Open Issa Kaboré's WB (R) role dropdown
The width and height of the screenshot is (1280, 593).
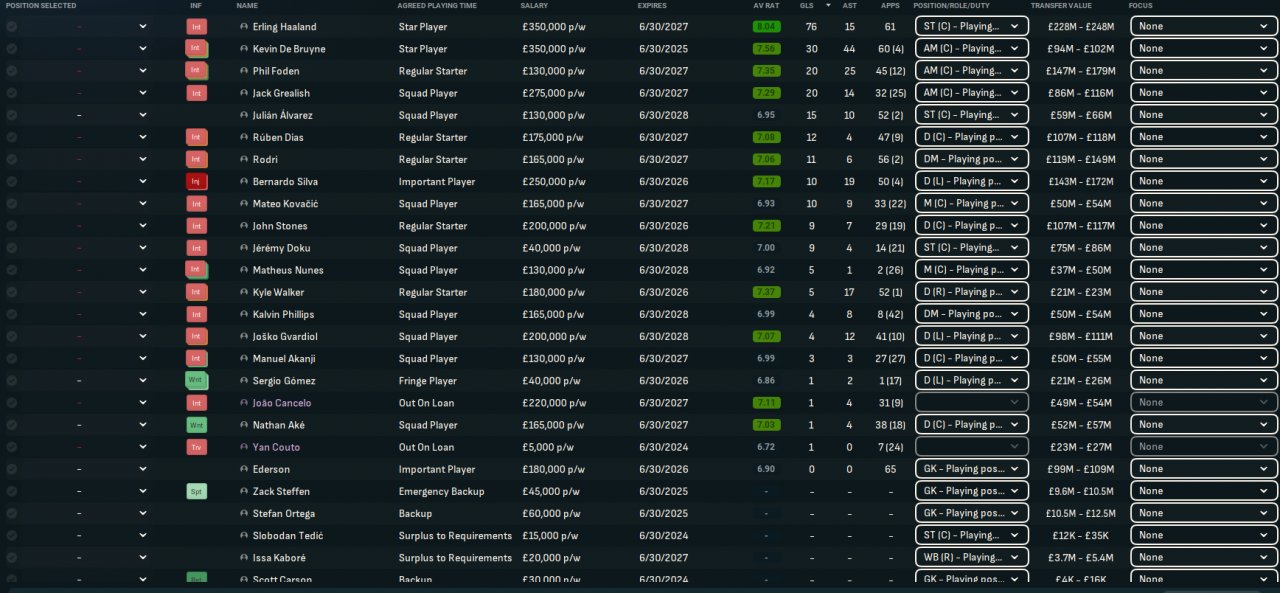coord(971,557)
